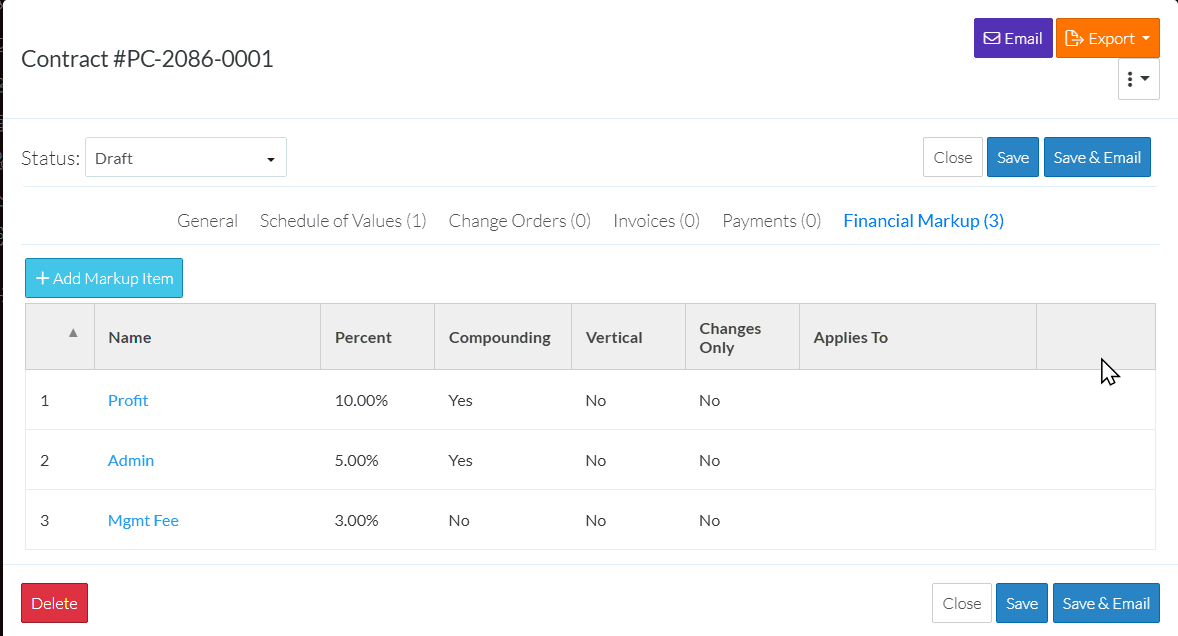The image size is (1178, 636).
Task: Open the Admin markup item link
Action: 131,460
